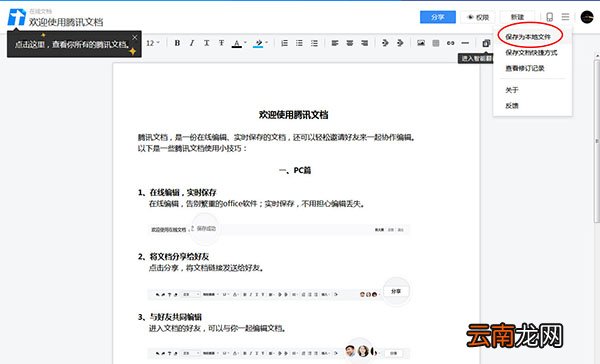Apply the highlight color marker
The image size is (600, 364).
pos(258,43)
